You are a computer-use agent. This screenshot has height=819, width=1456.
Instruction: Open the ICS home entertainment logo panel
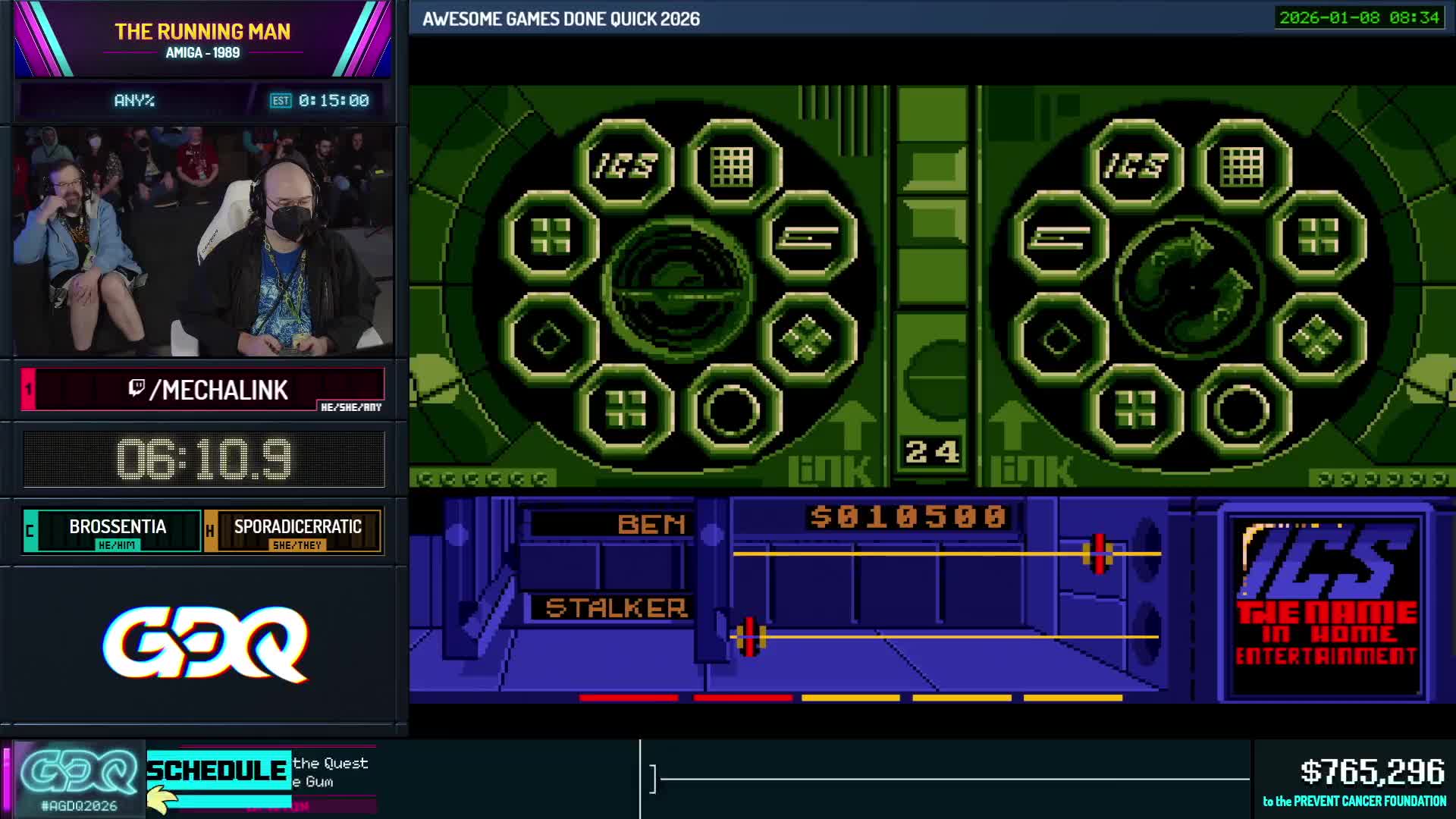coord(1326,607)
